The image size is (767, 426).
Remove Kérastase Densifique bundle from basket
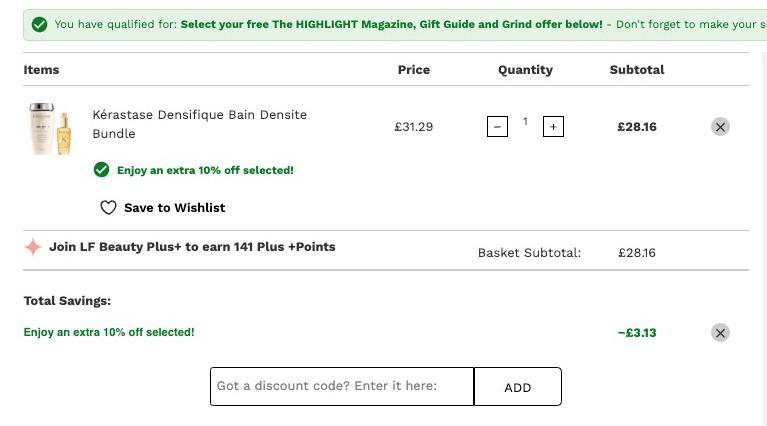coord(720,127)
